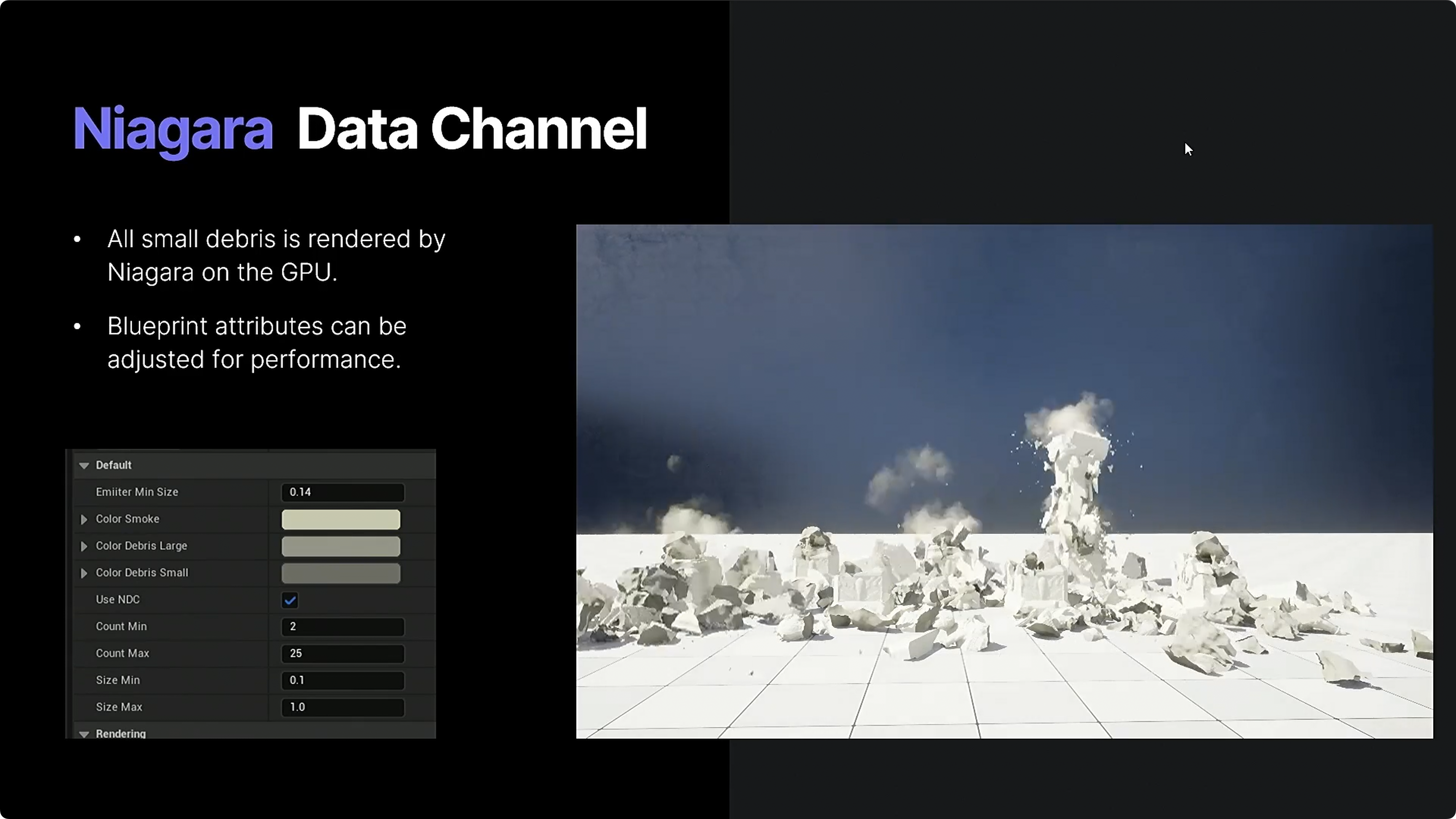
Task: Expand the Color Debris Small property
Action: (84, 573)
